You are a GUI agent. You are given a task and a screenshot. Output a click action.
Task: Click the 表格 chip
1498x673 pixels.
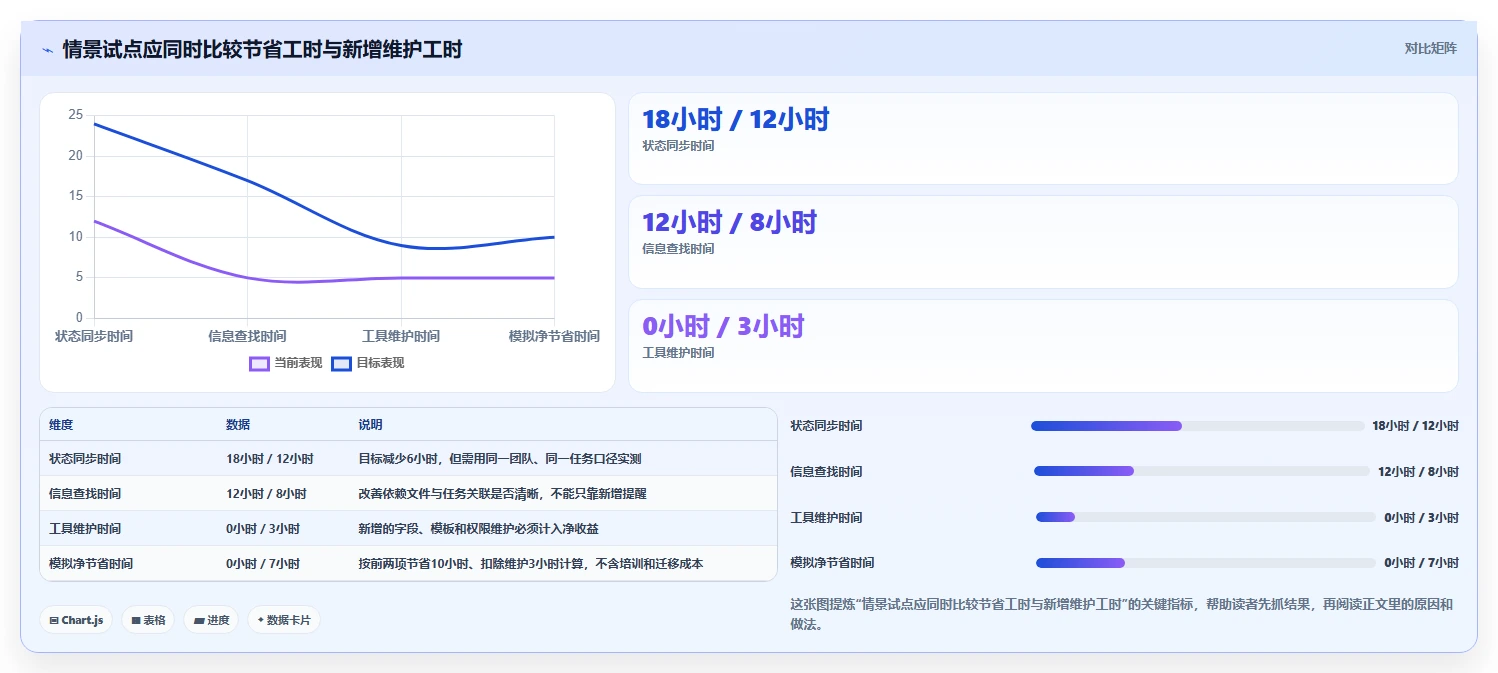pyautogui.click(x=148, y=620)
